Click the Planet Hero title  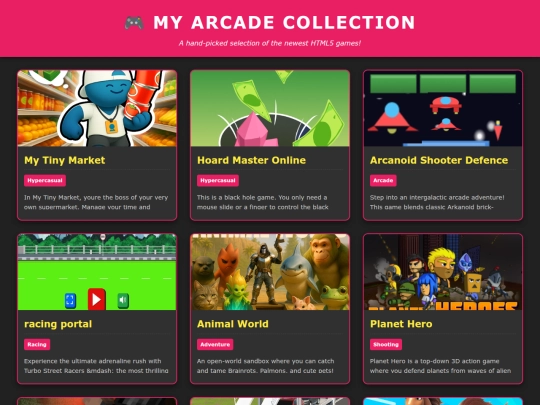pos(401,324)
